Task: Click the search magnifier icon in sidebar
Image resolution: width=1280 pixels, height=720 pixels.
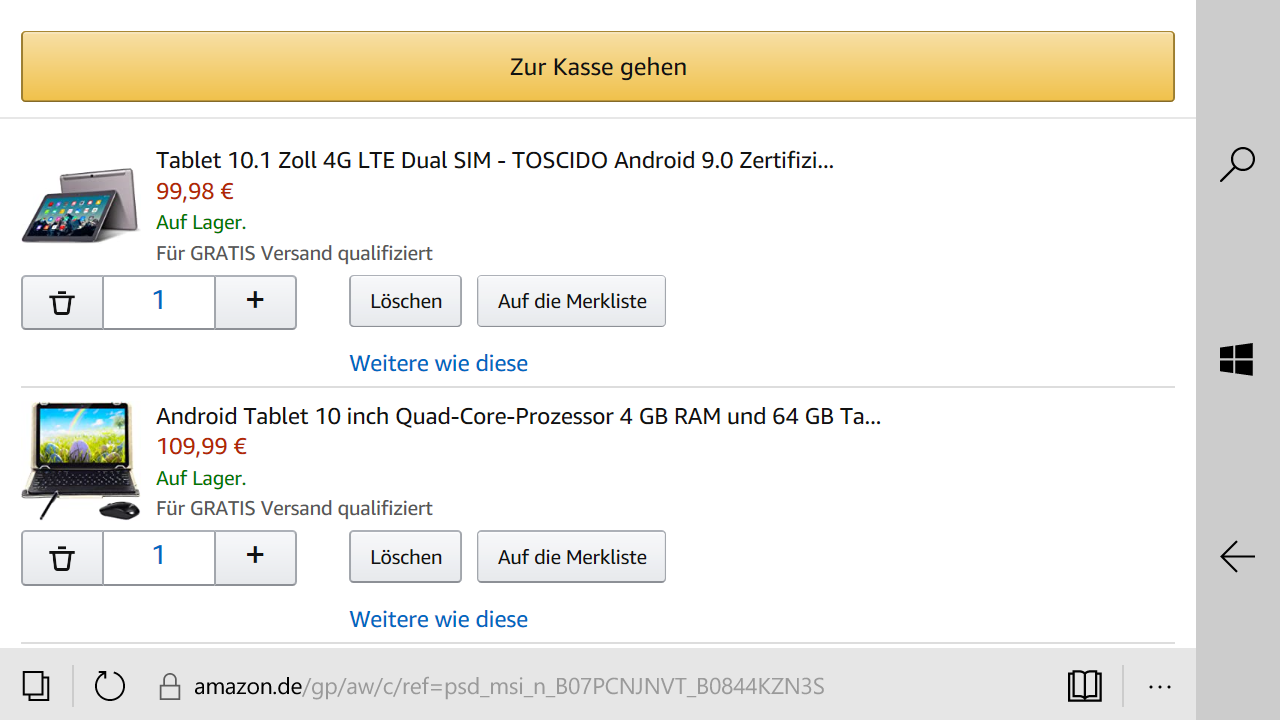Action: (1237, 165)
